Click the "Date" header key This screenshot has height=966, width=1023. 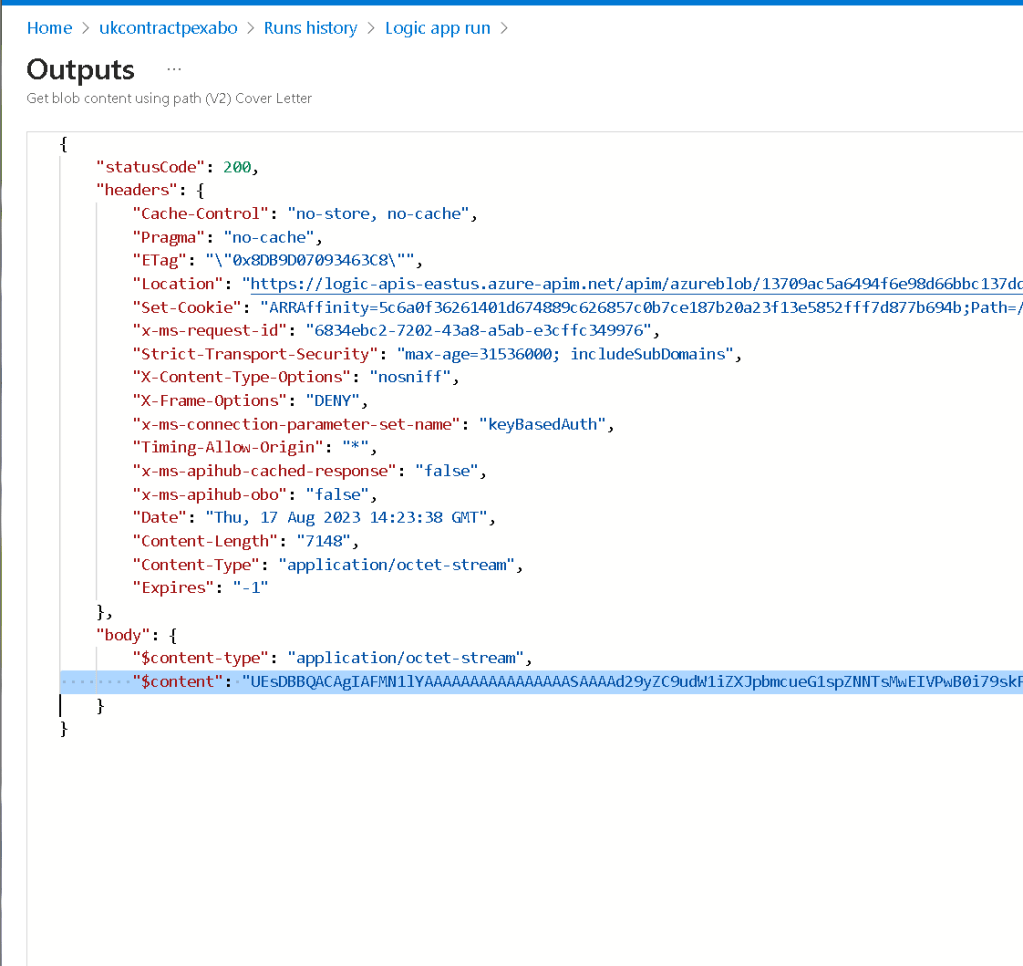pyautogui.click(x=159, y=517)
